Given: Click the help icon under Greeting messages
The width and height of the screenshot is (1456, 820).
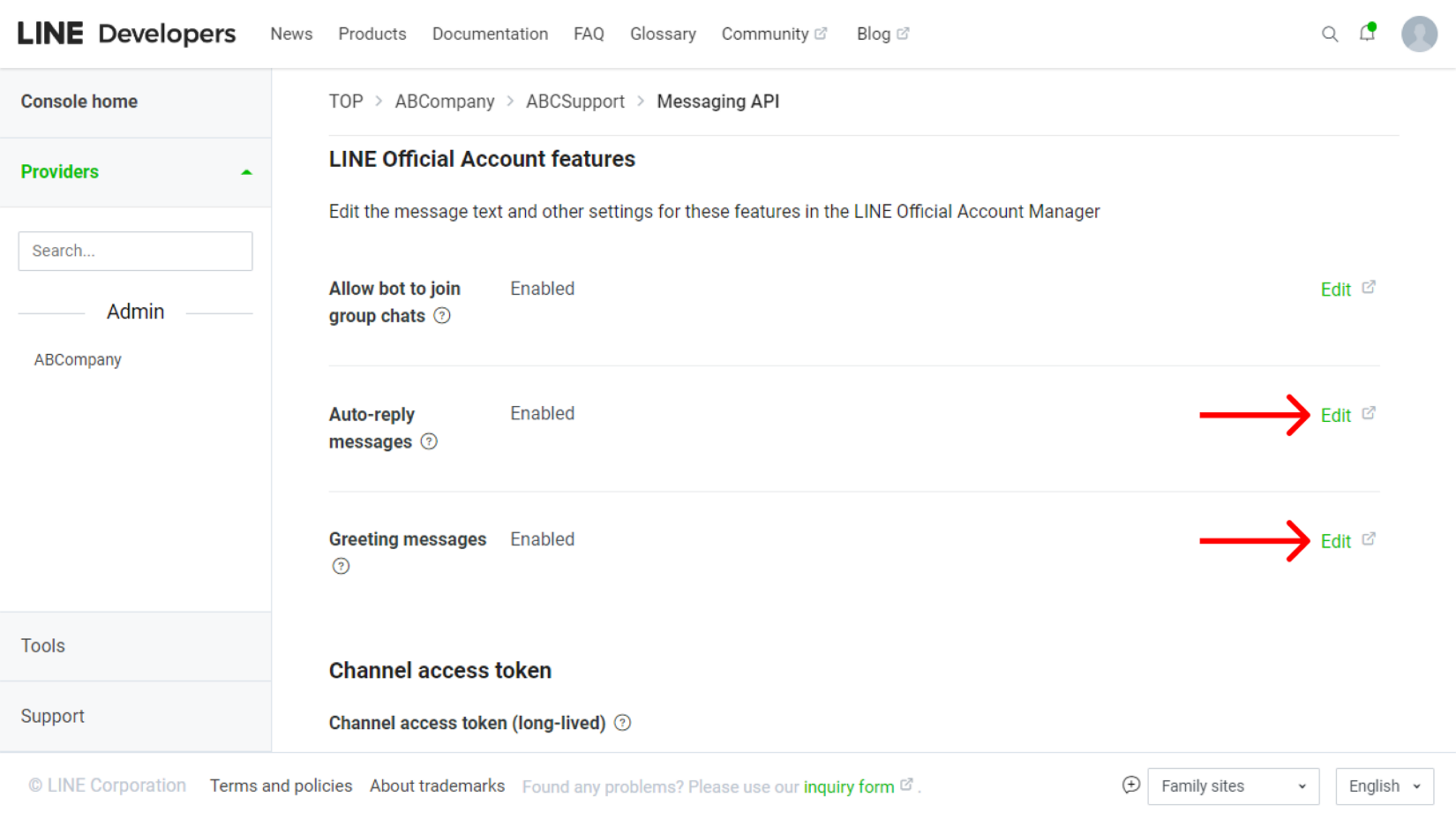Looking at the screenshot, I should click(x=341, y=566).
